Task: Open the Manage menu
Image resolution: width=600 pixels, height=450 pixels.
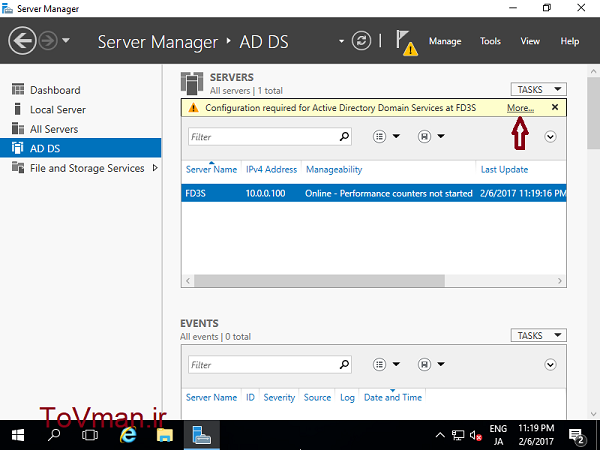Action: [445, 42]
